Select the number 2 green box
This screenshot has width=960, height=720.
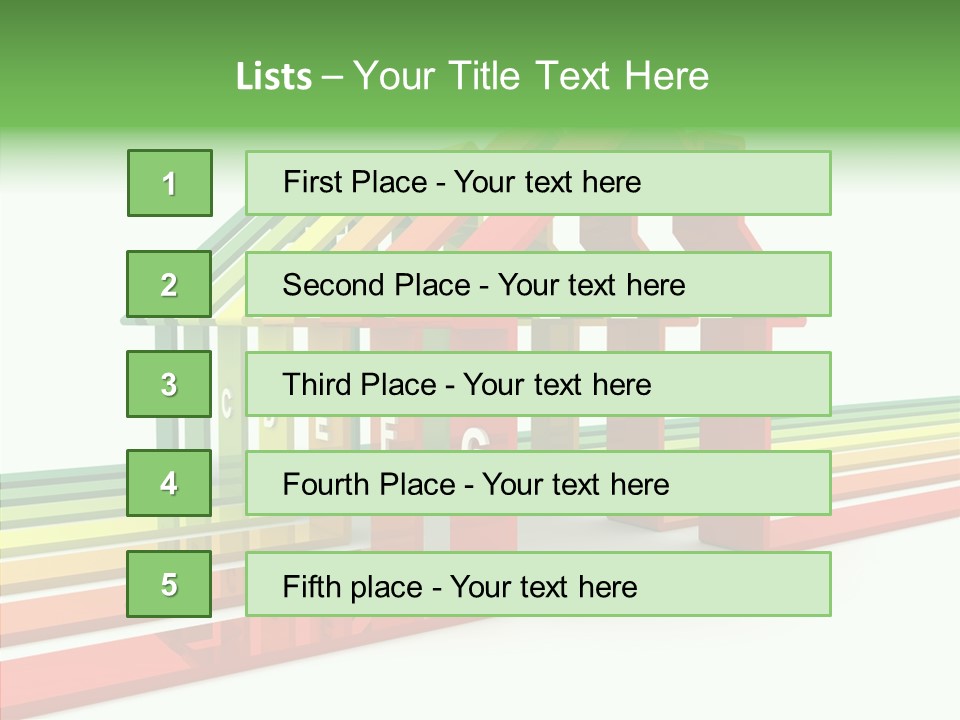pyautogui.click(x=169, y=284)
